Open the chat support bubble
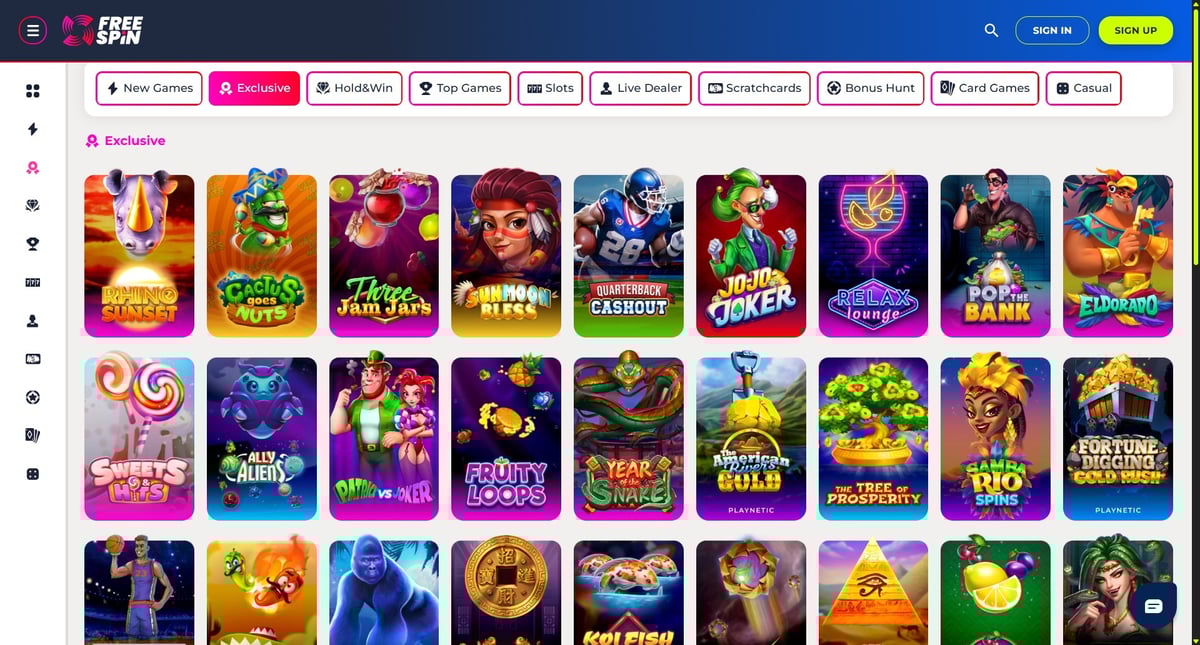This screenshot has height=645, width=1200. [x=1153, y=606]
